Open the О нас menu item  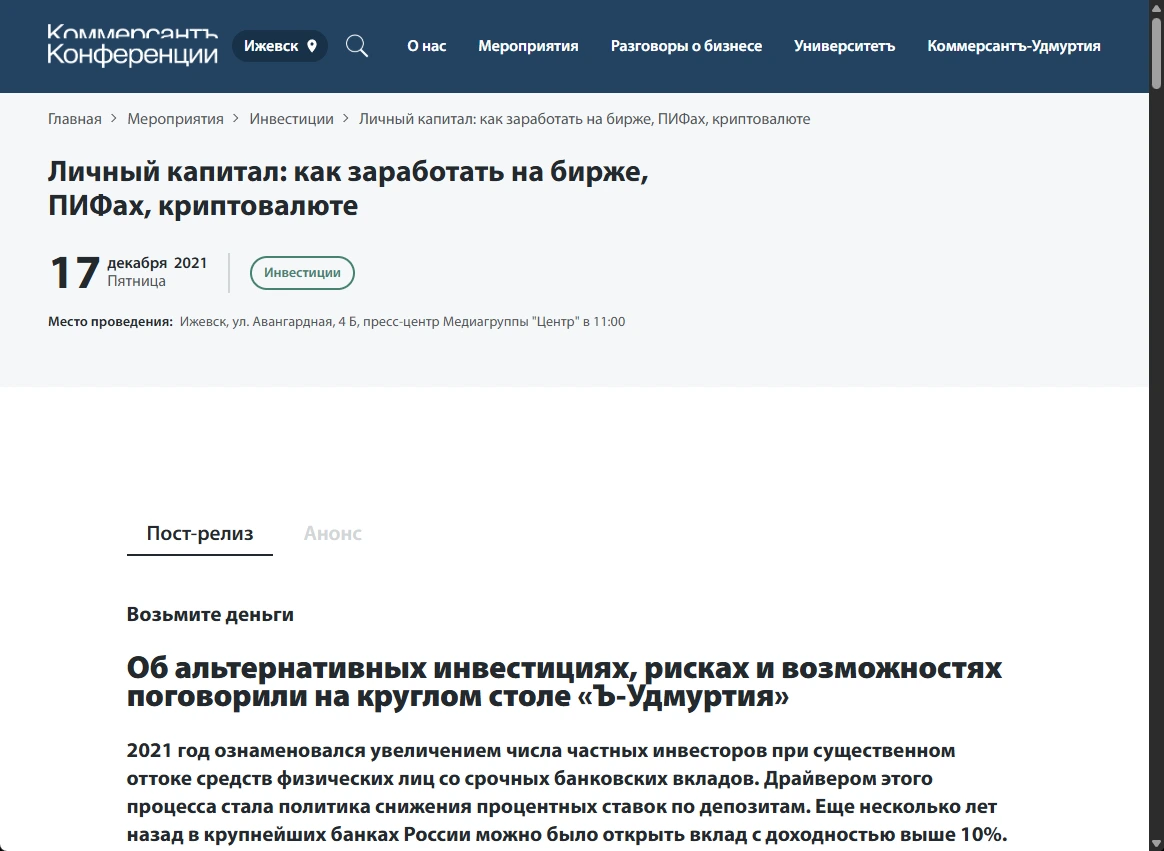[427, 46]
